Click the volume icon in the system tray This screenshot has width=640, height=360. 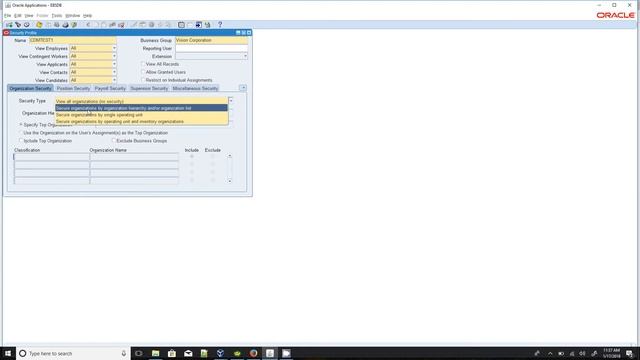[x=582, y=353]
